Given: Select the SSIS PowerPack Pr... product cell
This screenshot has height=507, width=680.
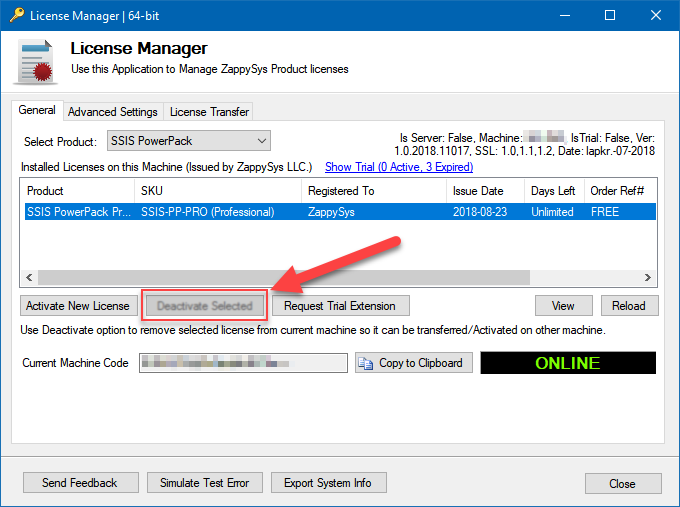Looking at the screenshot, I should (x=78, y=212).
